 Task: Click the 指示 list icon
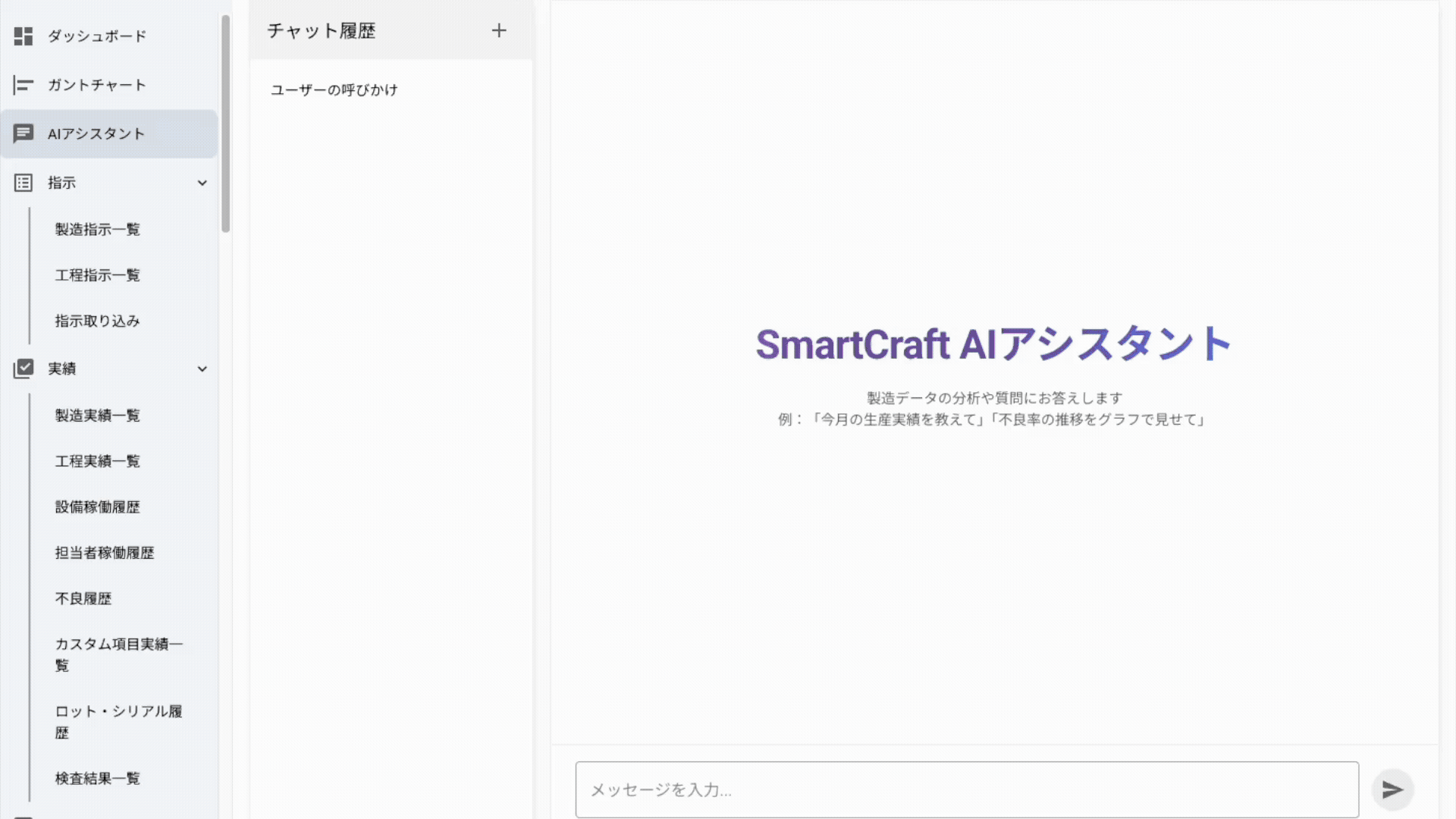[24, 183]
